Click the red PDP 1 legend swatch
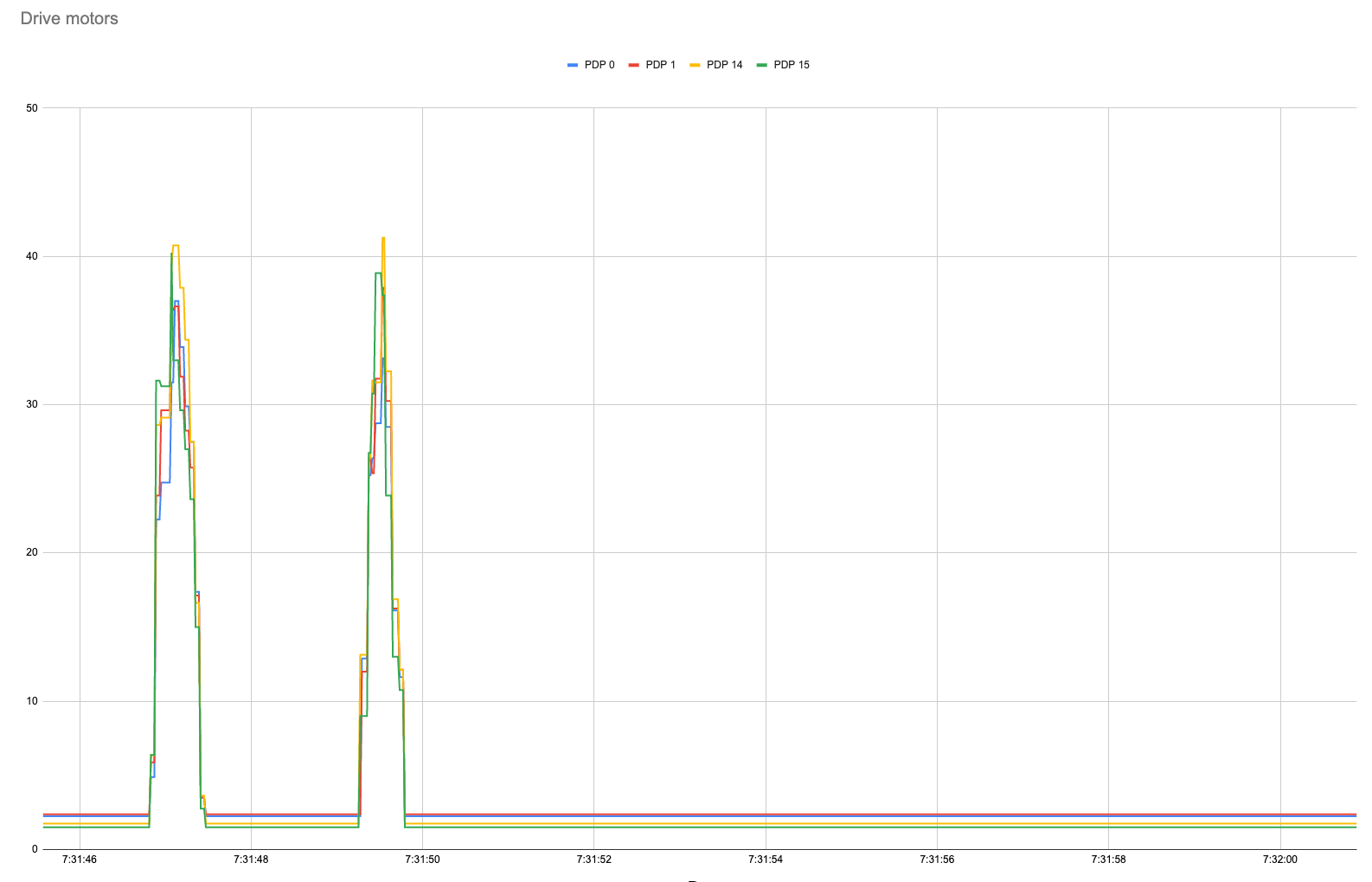Screen dimensions: 1372x882 coord(634,65)
